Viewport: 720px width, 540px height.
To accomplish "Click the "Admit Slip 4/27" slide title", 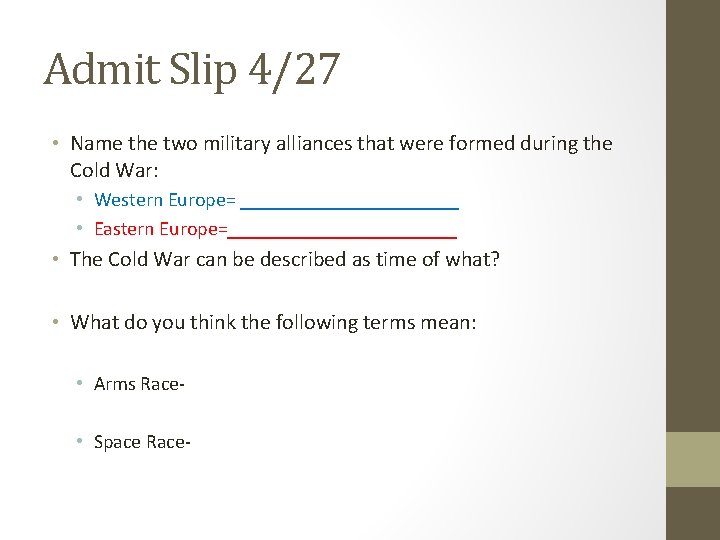I will (192, 70).
